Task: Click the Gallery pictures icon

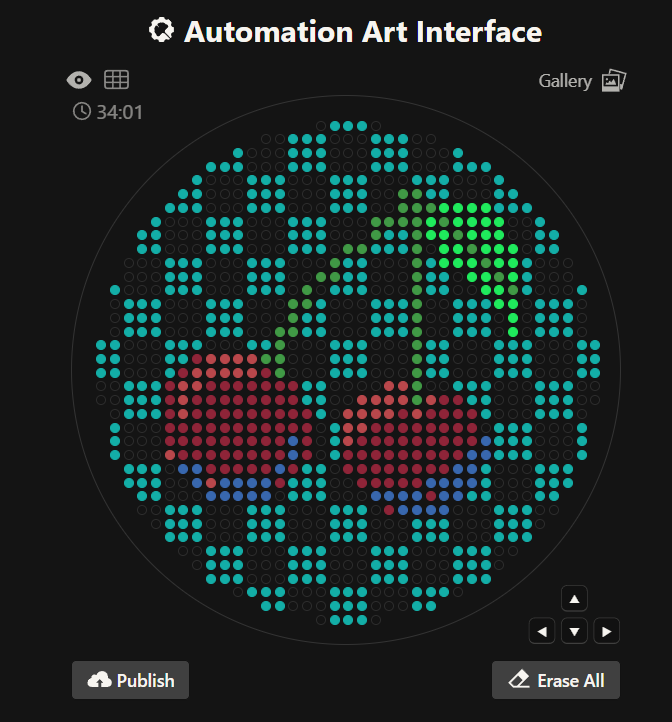Action: tap(613, 81)
